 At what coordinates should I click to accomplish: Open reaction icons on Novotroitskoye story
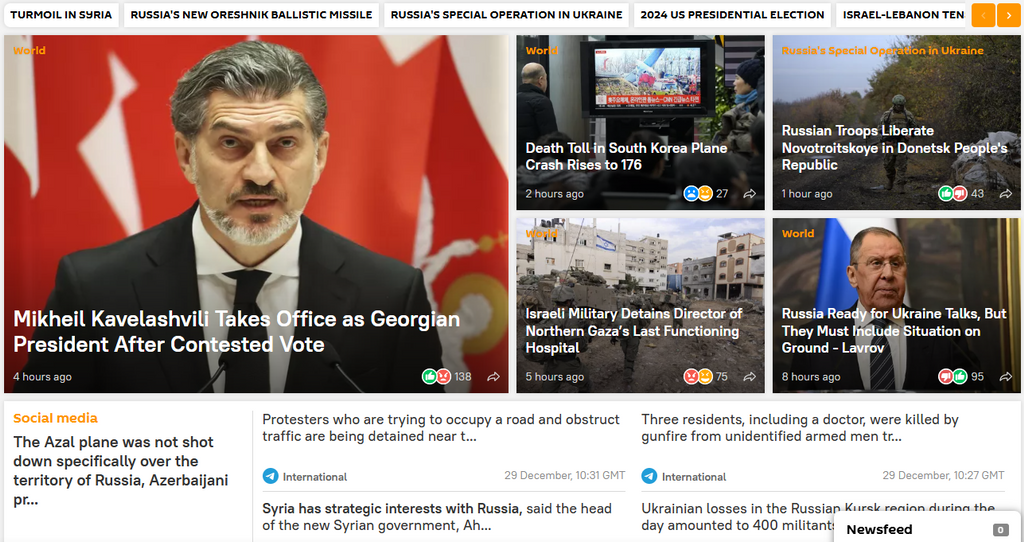click(953, 194)
